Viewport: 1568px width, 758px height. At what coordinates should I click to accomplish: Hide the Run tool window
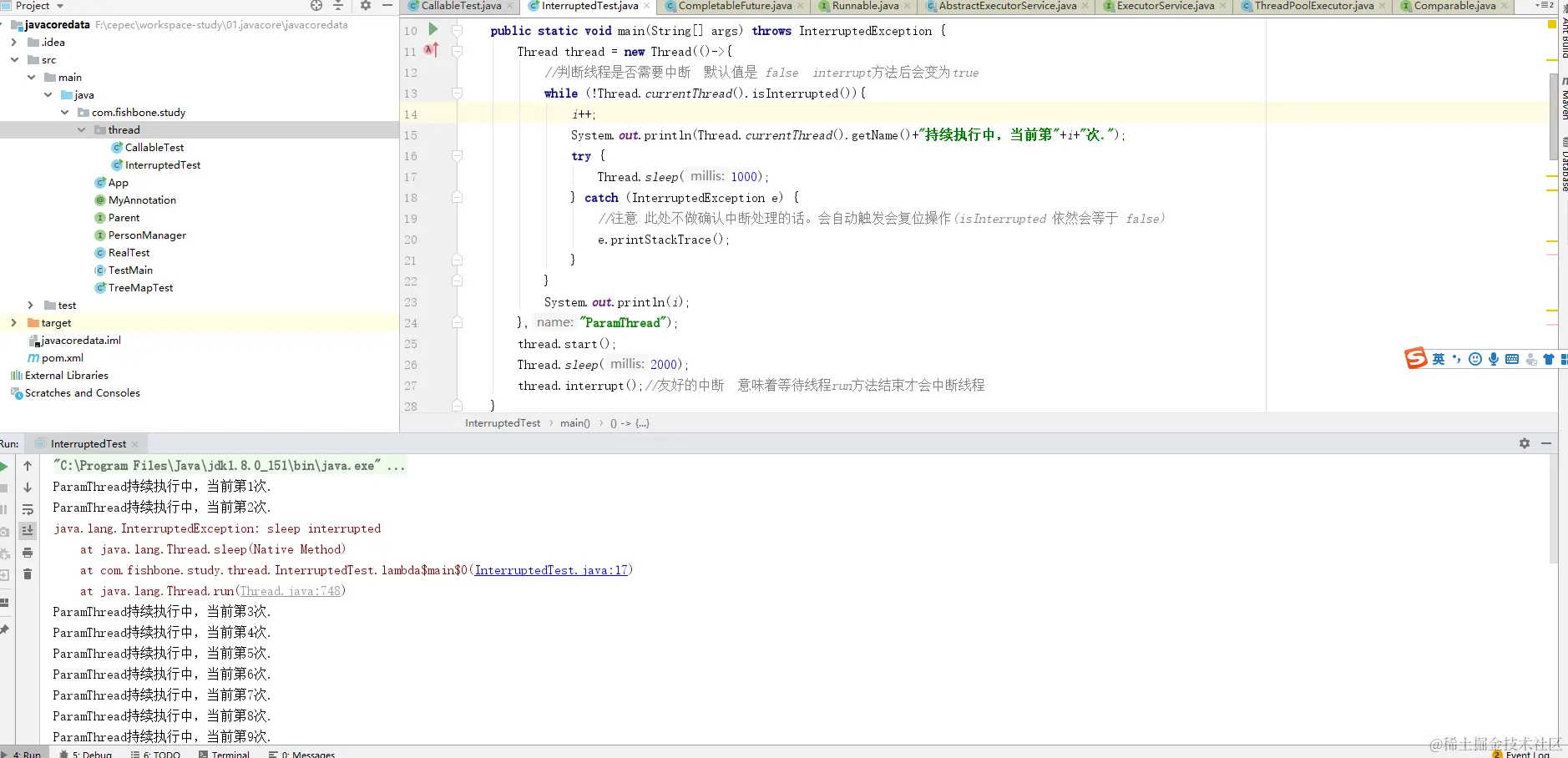[1546, 443]
